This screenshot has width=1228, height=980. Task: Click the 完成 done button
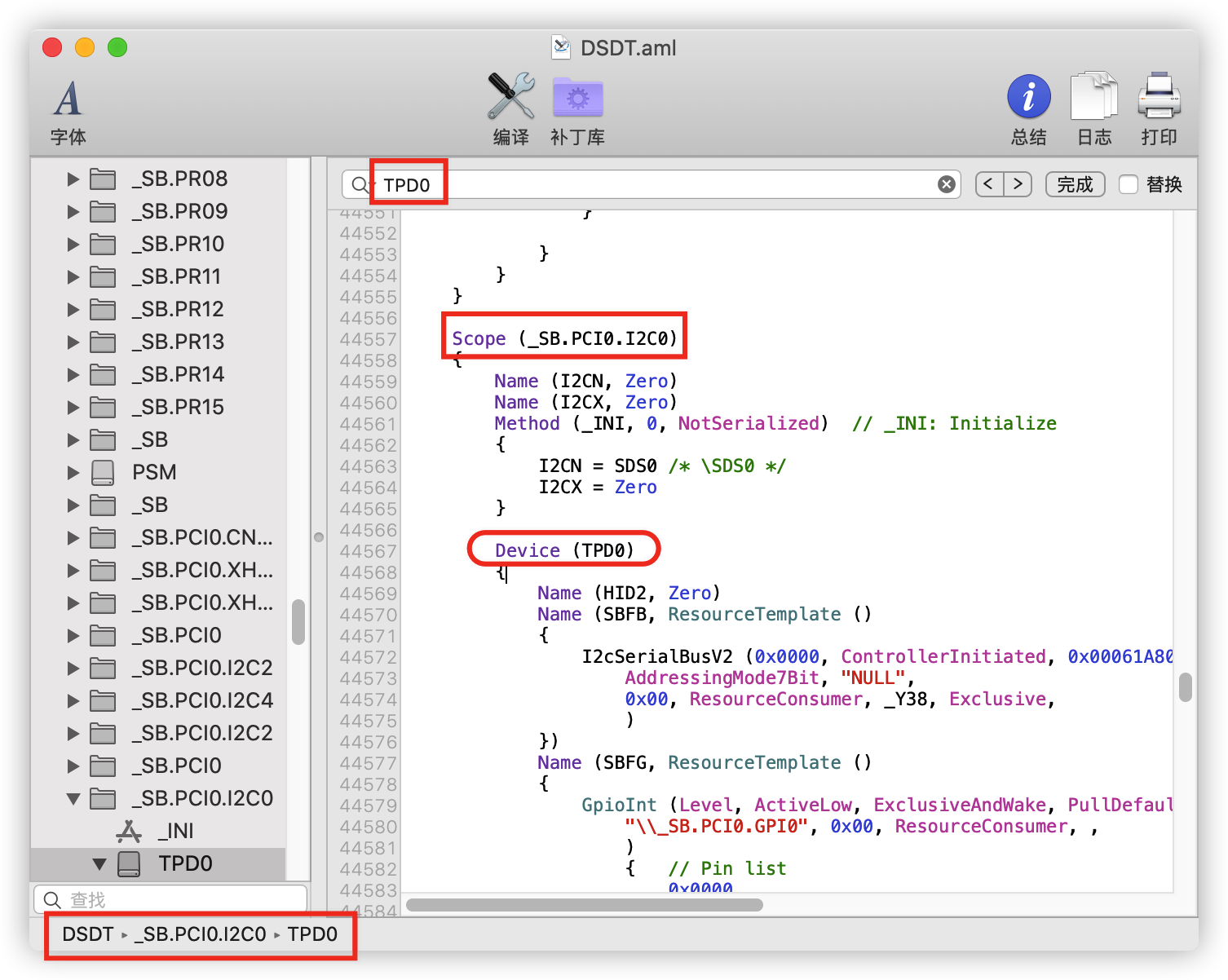point(1075,184)
